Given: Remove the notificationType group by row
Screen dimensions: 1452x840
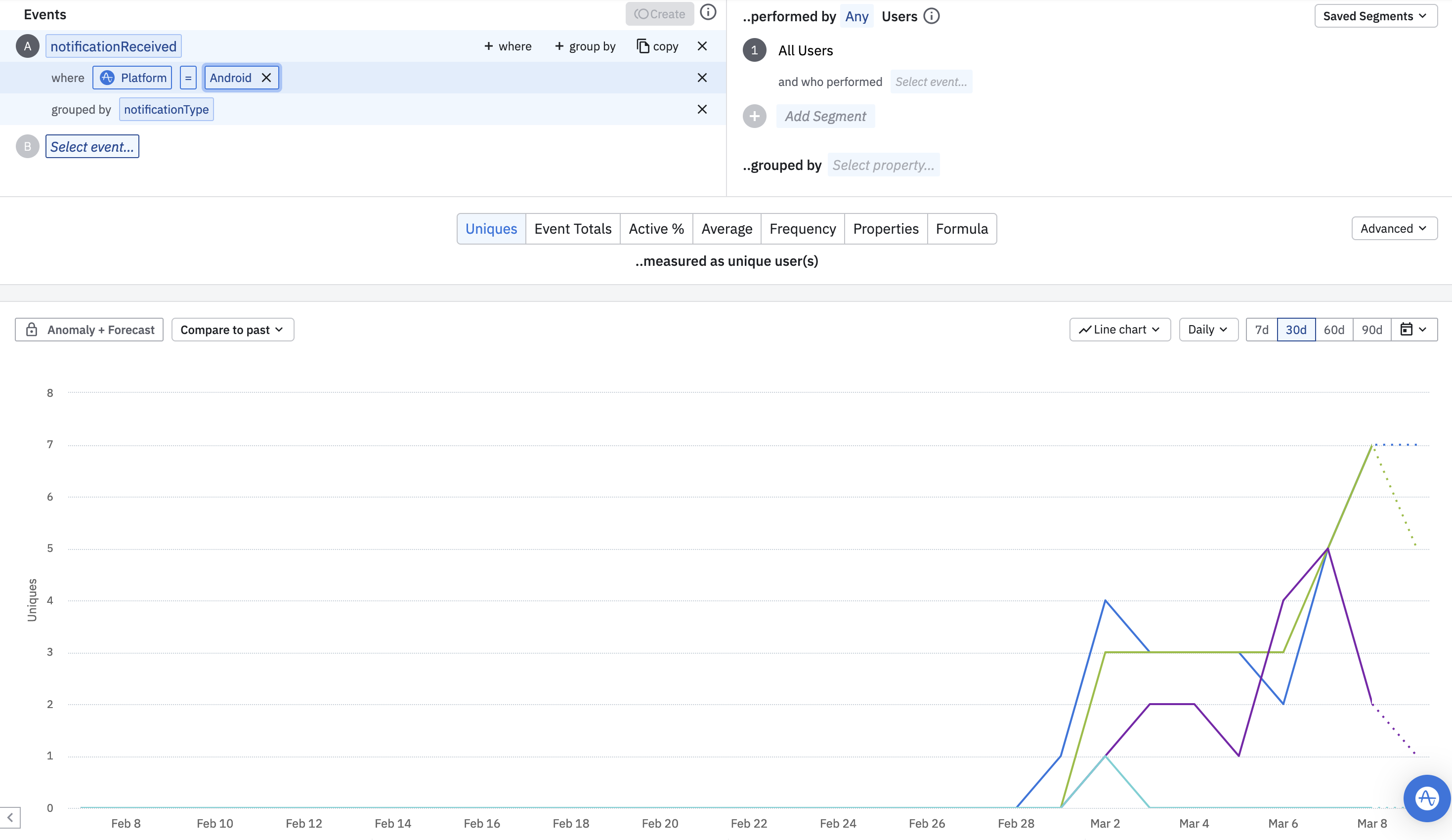Looking at the screenshot, I should tap(702, 110).
